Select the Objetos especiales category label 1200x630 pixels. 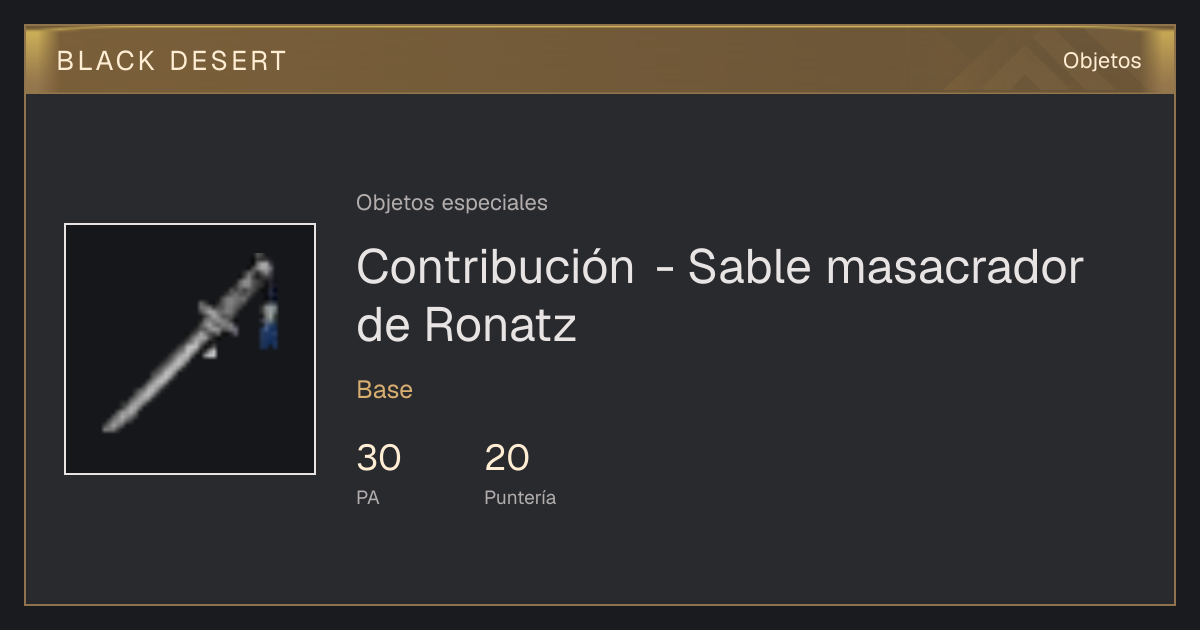click(452, 203)
